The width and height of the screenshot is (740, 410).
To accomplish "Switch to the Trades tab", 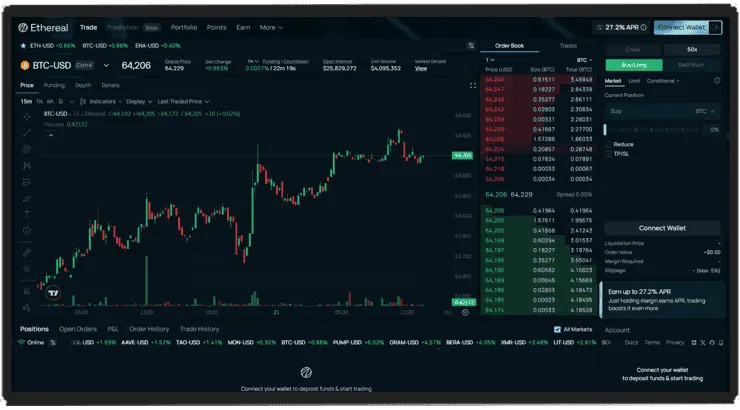I will coord(568,46).
